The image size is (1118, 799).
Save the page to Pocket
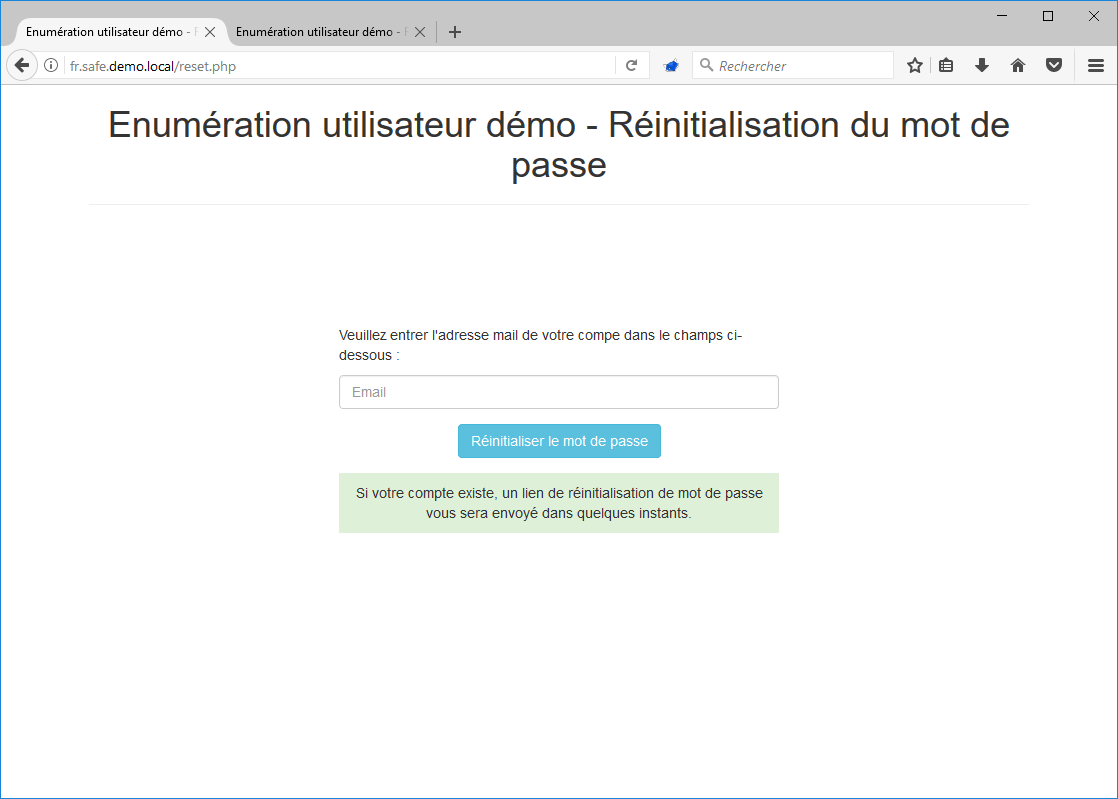1054,64
